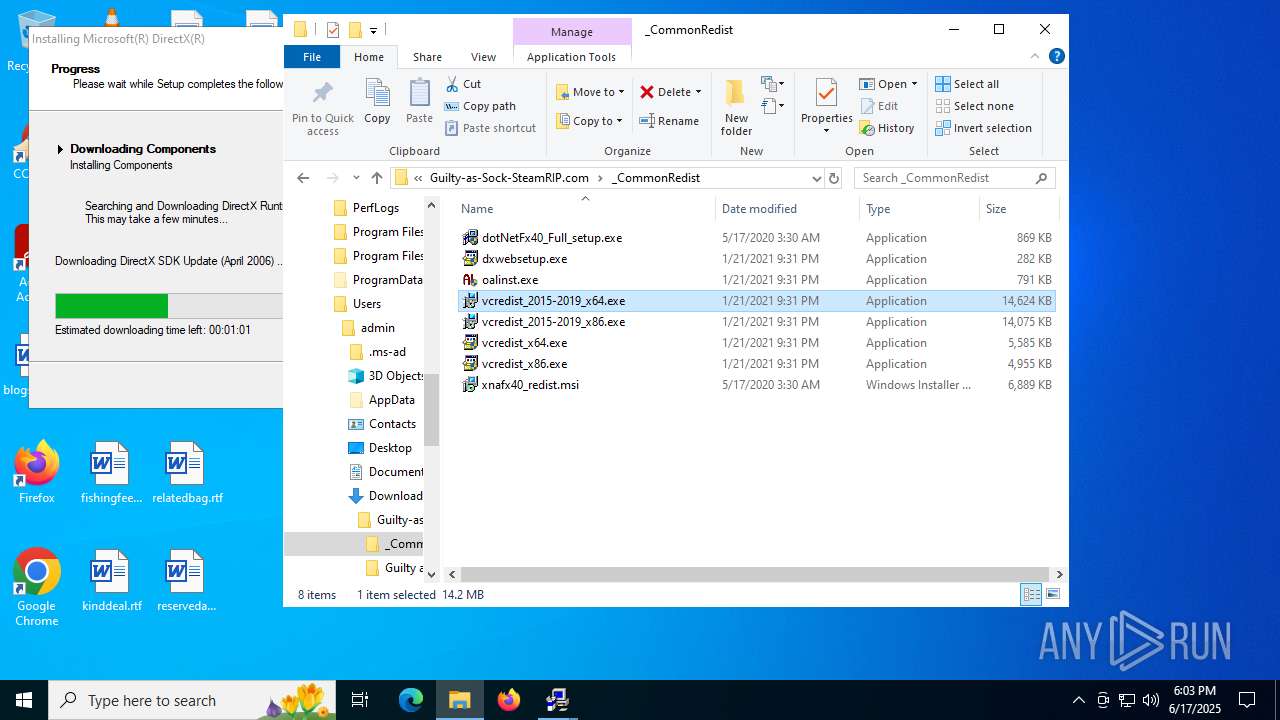Sort files by Name column header

[585, 209]
